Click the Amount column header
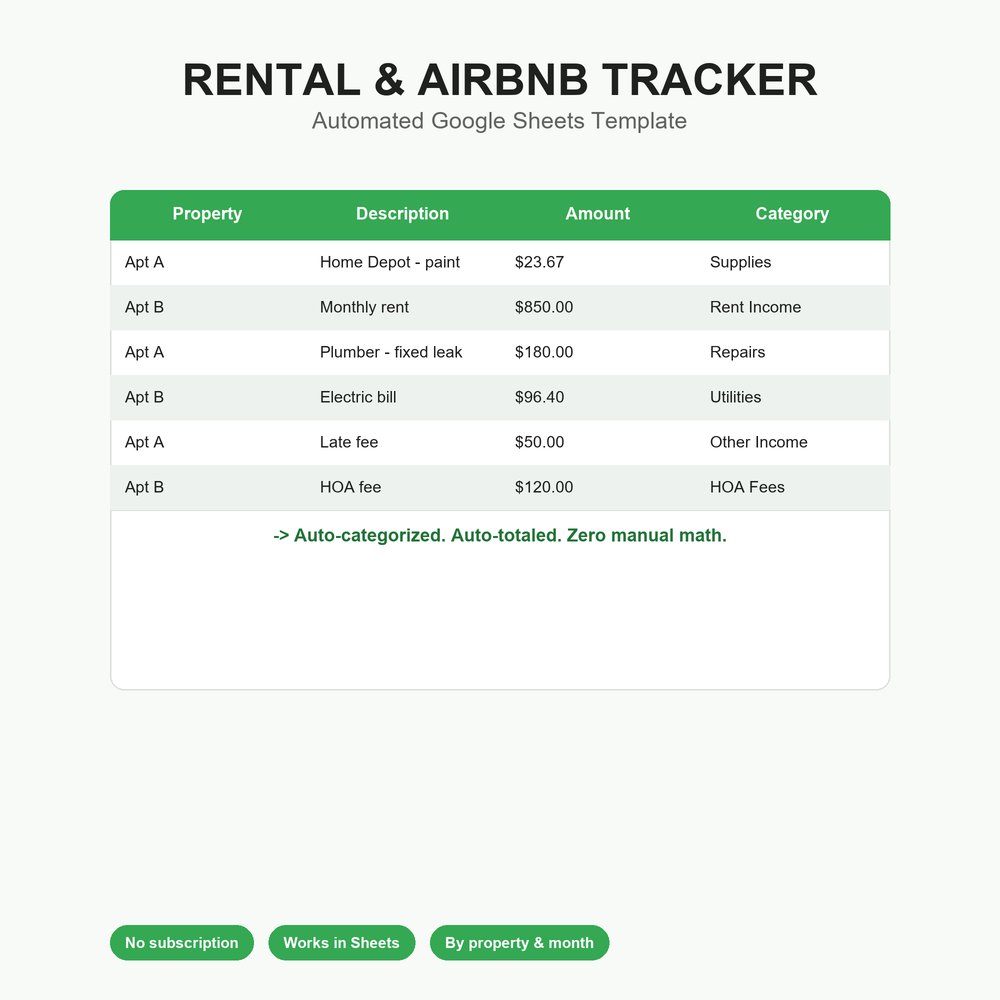 coord(598,214)
